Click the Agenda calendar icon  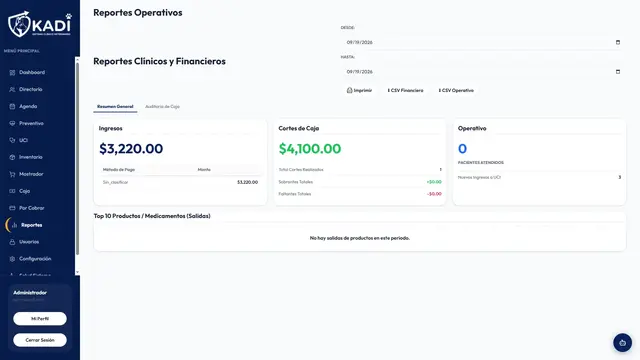(x=12, y=107)
